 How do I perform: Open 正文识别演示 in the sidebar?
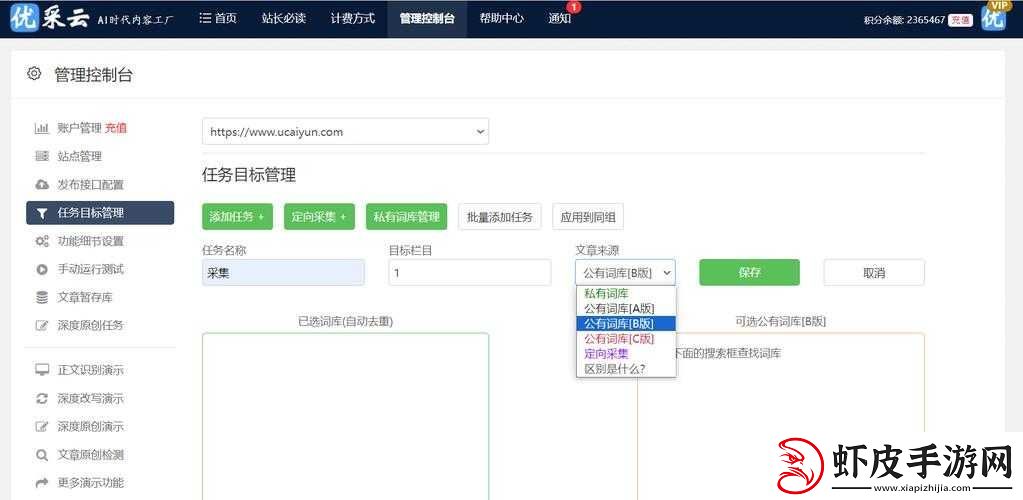pos(90,370)
